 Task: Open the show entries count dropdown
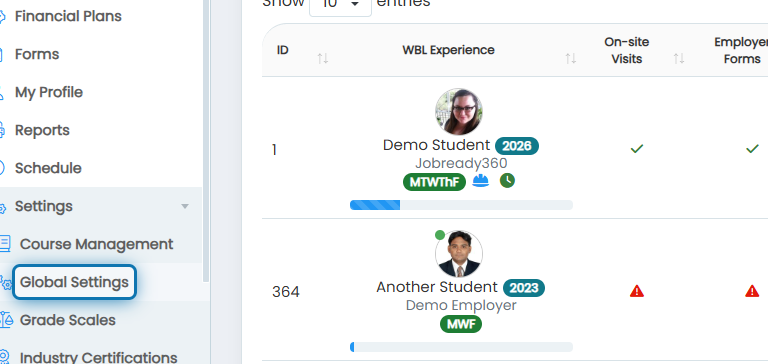pyautogui.click(x=340, y=5)
